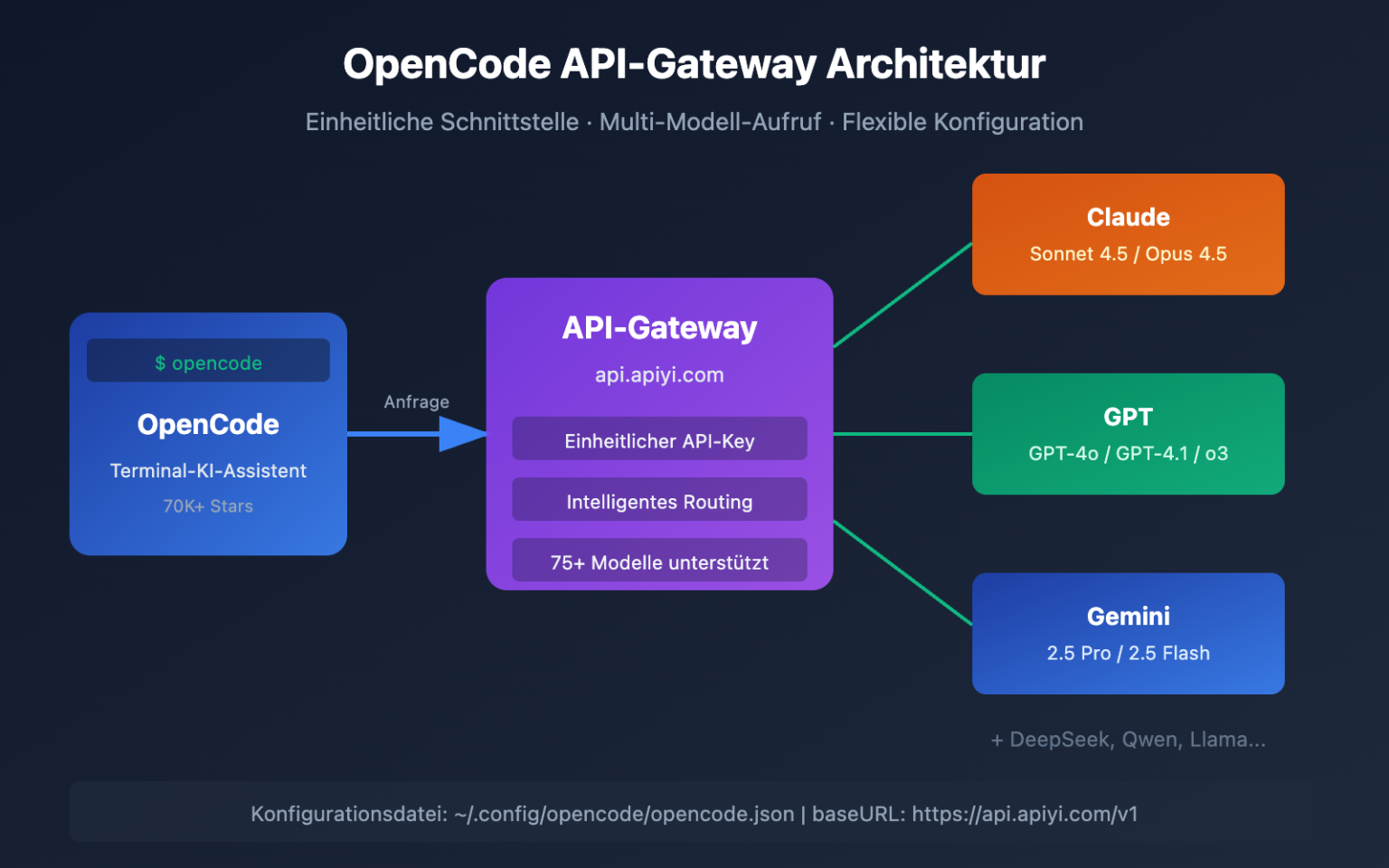Click the 70K+ Stars label
This screenshot has height=868, width=1389.
click(x=208, y=505)
